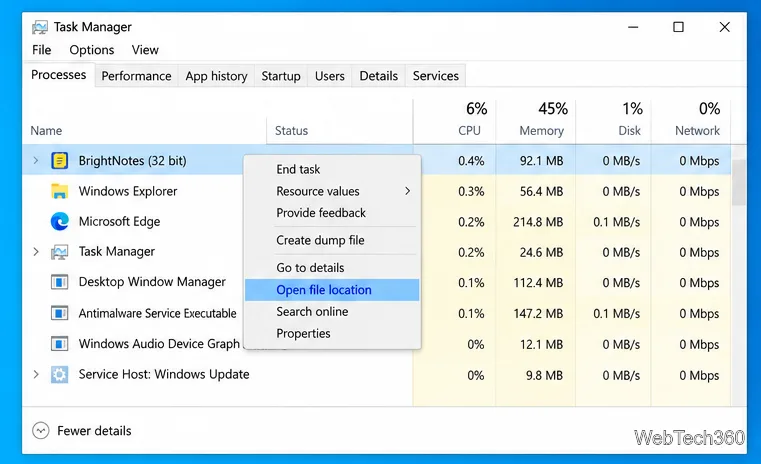Click the Task Manager title bar icon
This screenshot has height=464, width=761.
coord(40,27)
